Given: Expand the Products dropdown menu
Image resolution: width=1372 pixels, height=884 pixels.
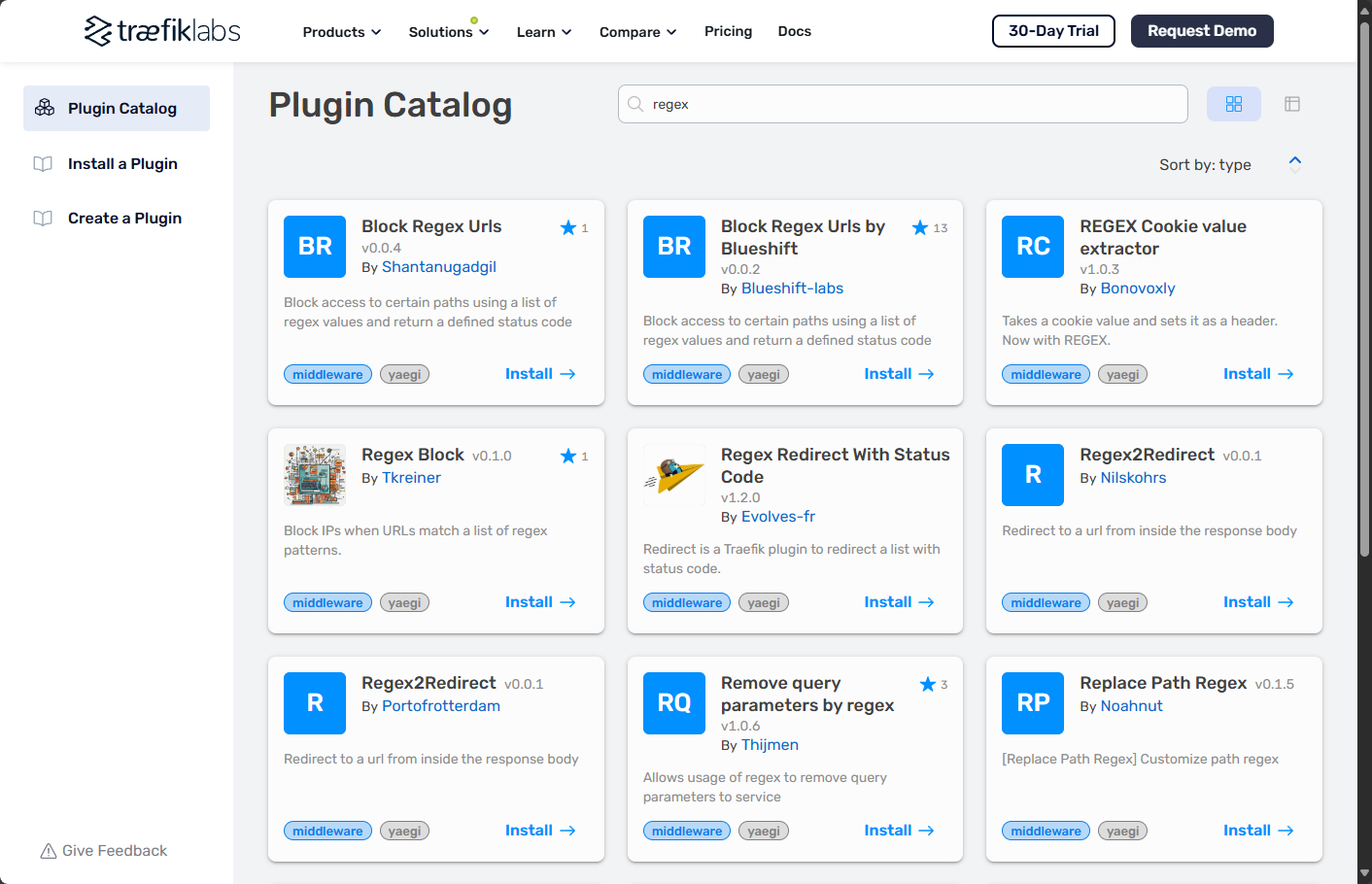Looking at the screenshot, I should pos(341,32).
